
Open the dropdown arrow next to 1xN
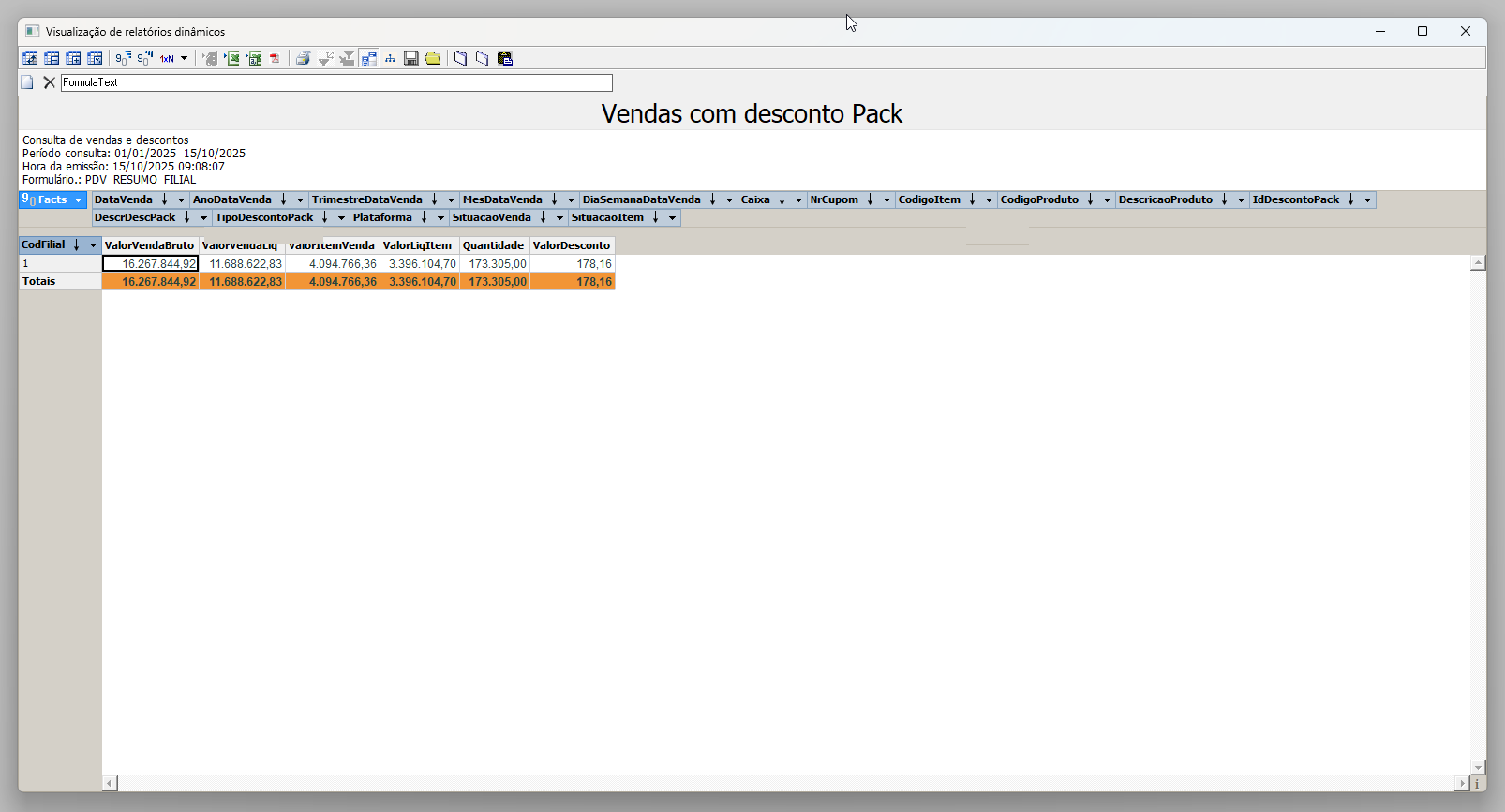click(x=184, y=58)
